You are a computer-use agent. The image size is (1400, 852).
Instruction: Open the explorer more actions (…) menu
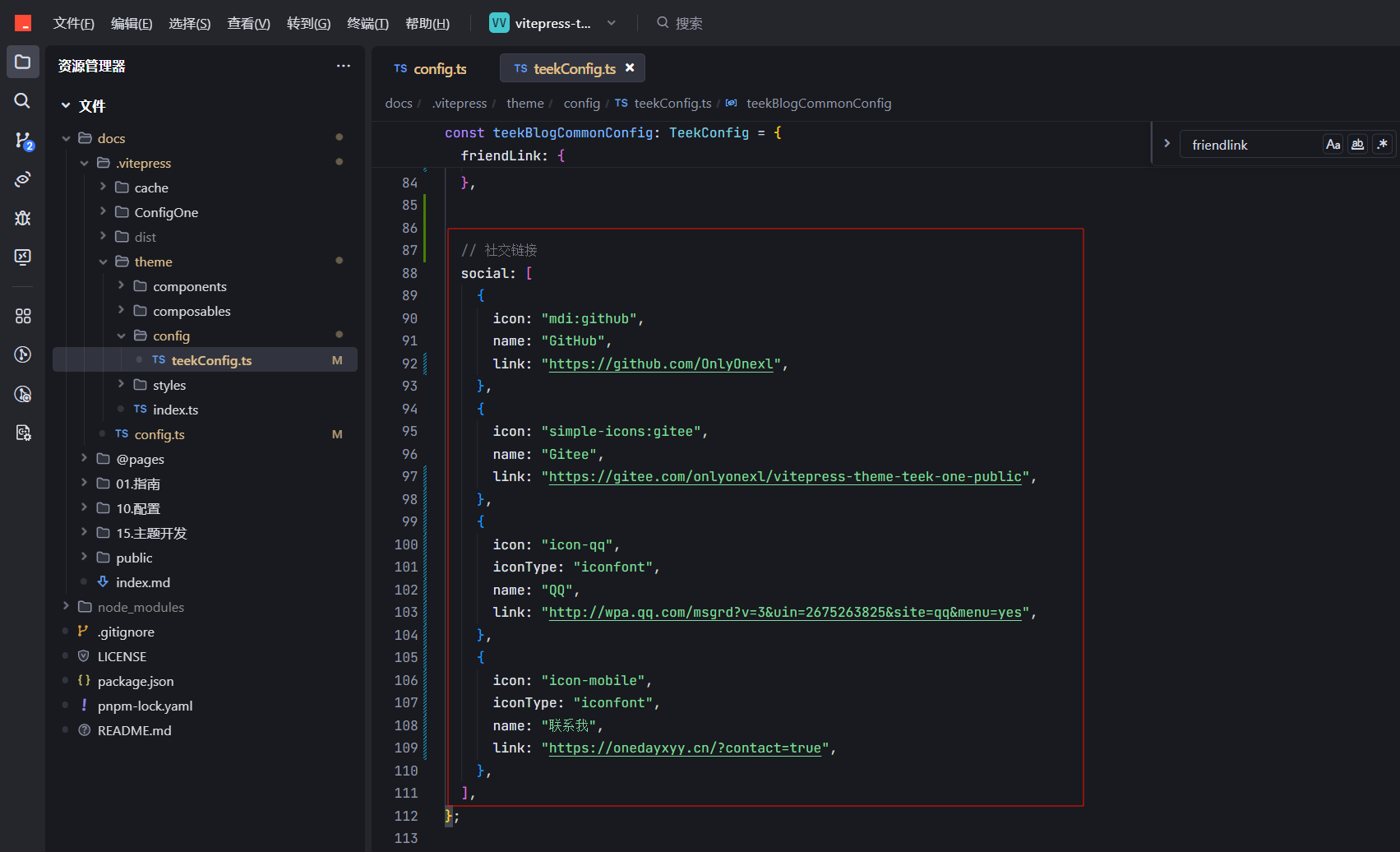coord(344,66)
